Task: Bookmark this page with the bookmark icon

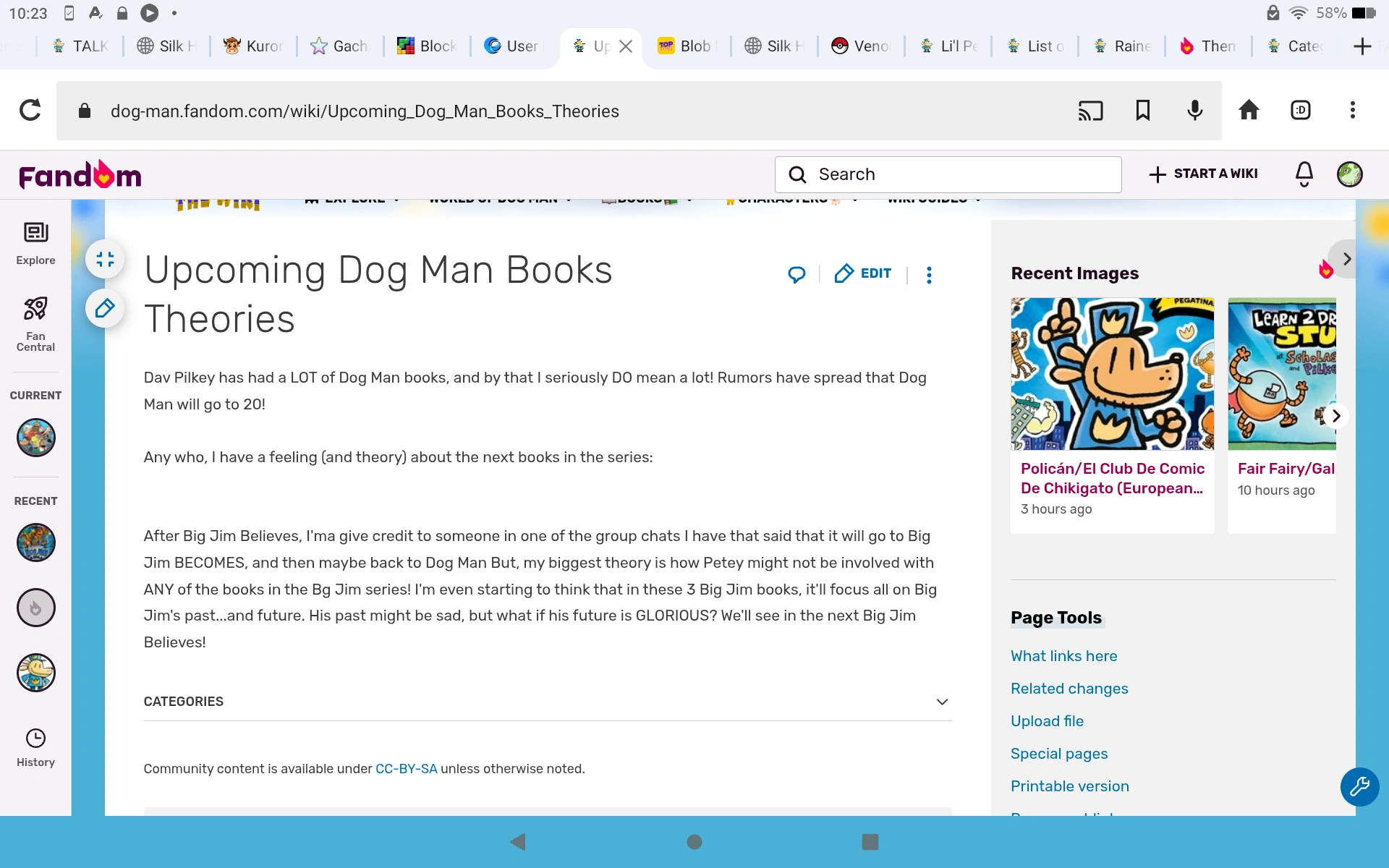Action: click(x=1142, y=111)
